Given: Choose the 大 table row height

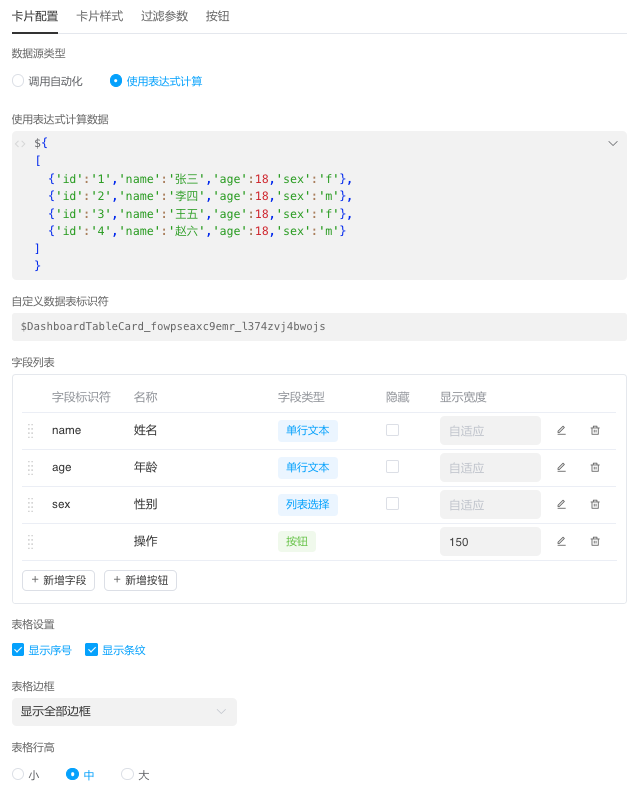Looking at the screenshot, I should coord(127,774).
